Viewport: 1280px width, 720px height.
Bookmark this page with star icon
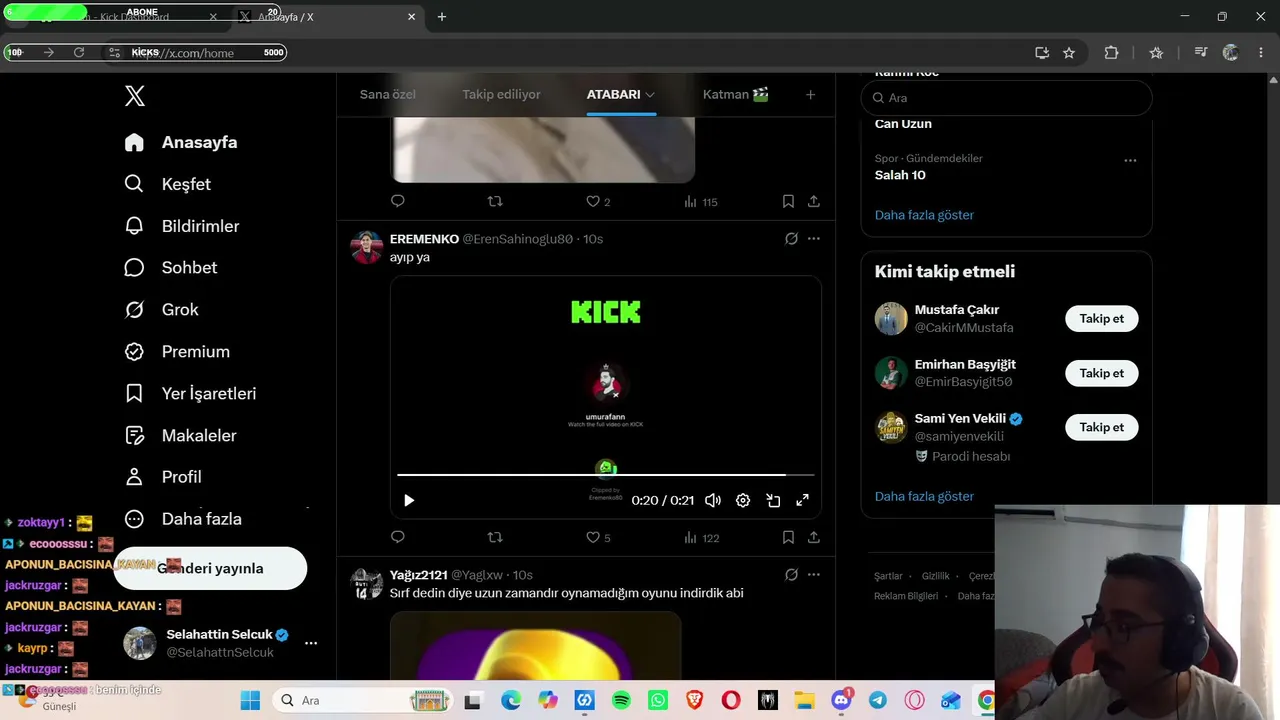(x=1069, y=53)
